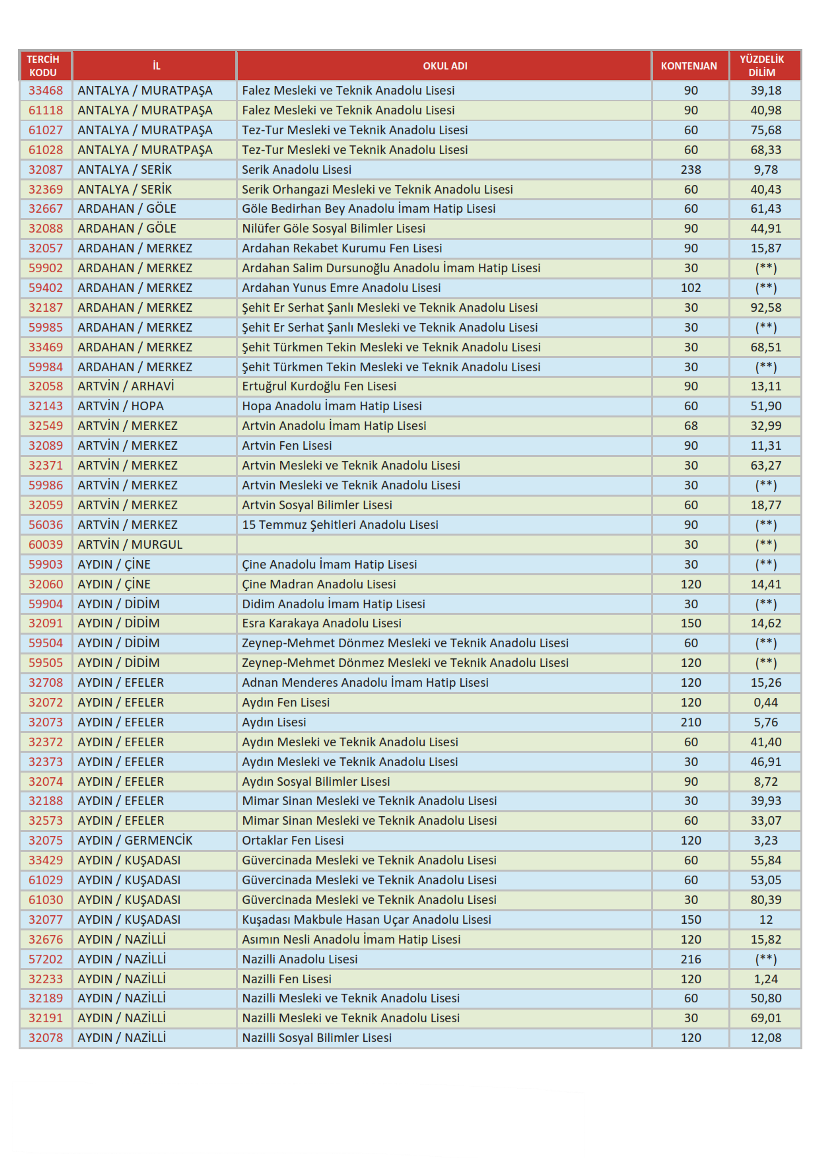Select preference code 59505
This screenshot has width=818, height=1158.
pos(46,663)
